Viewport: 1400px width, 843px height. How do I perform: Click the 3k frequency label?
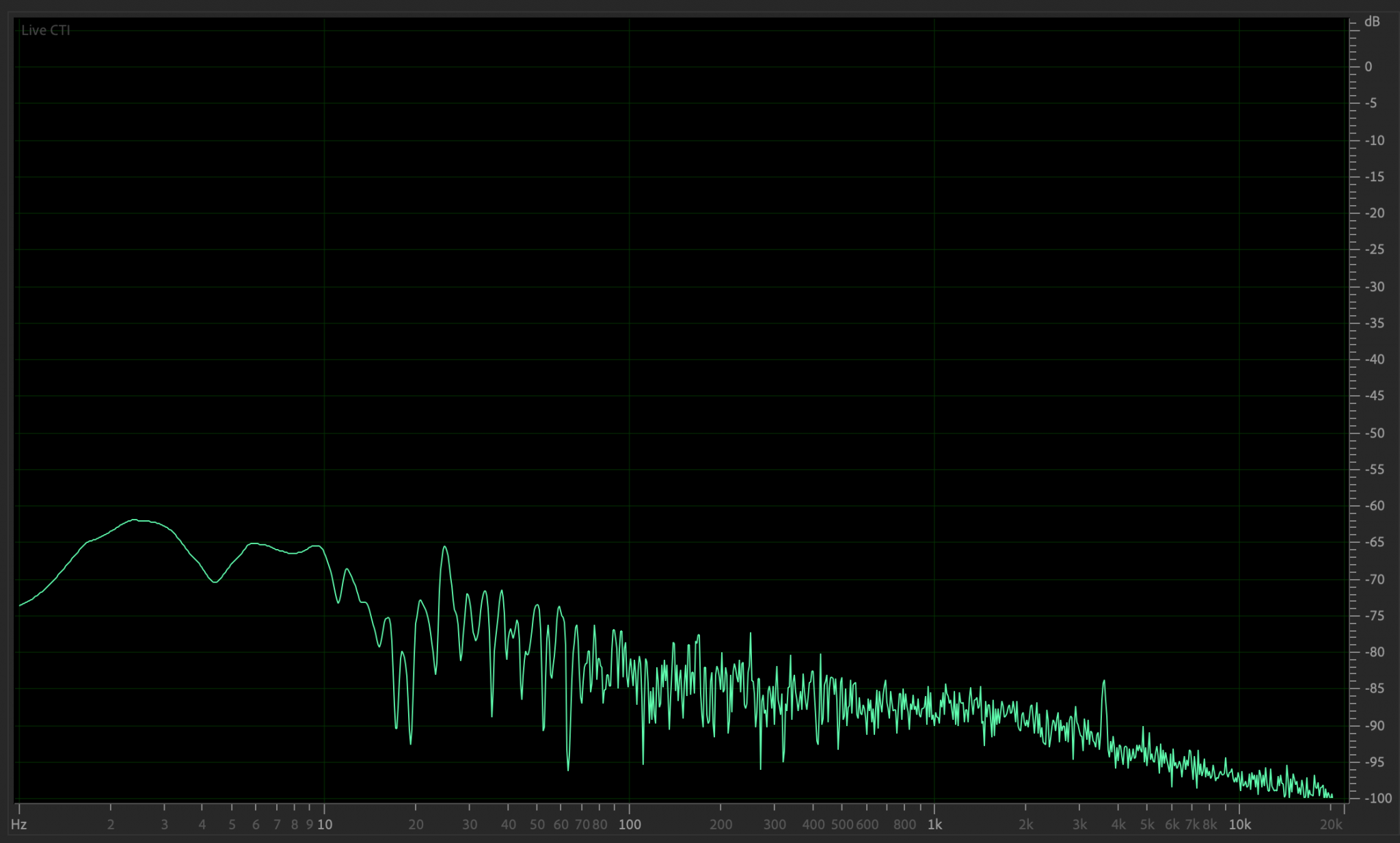[1080, 825]
